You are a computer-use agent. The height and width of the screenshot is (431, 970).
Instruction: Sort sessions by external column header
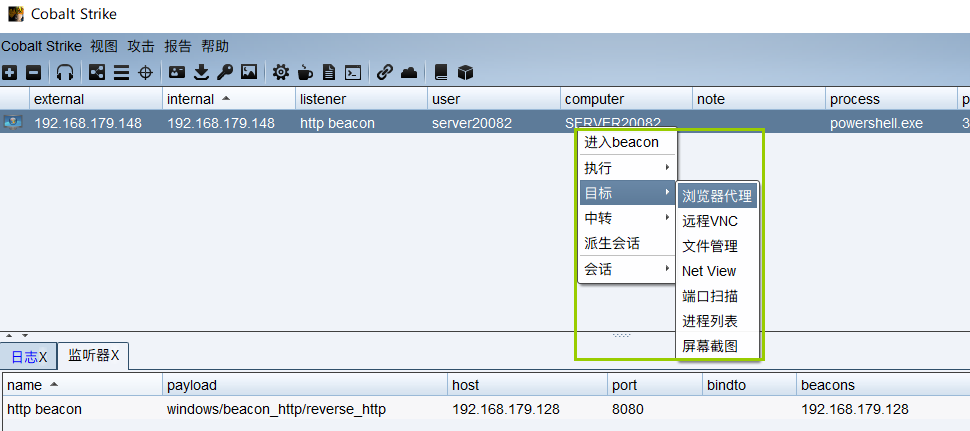[96, 99]
